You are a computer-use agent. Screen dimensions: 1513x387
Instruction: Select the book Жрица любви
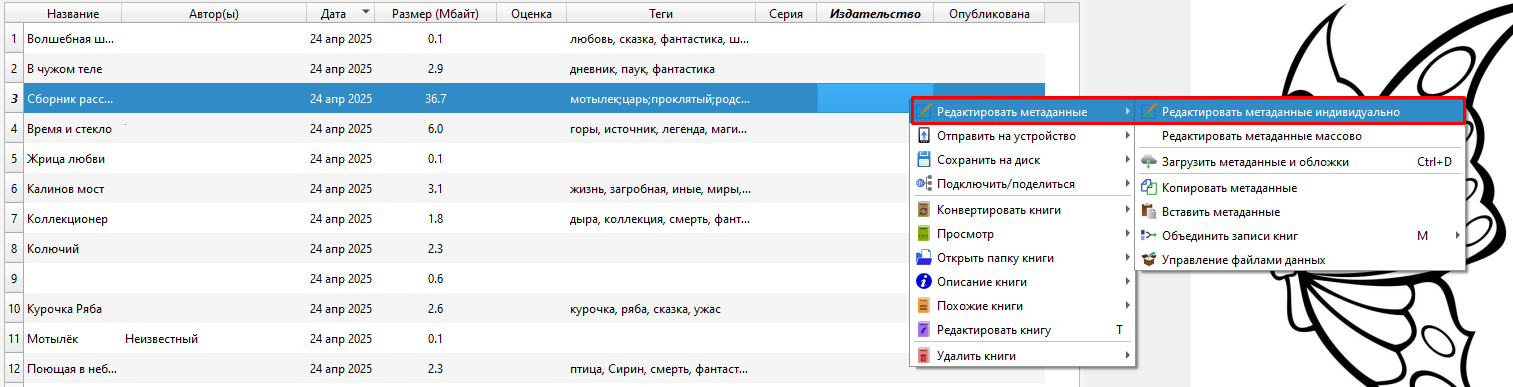[x=66, y=159]
